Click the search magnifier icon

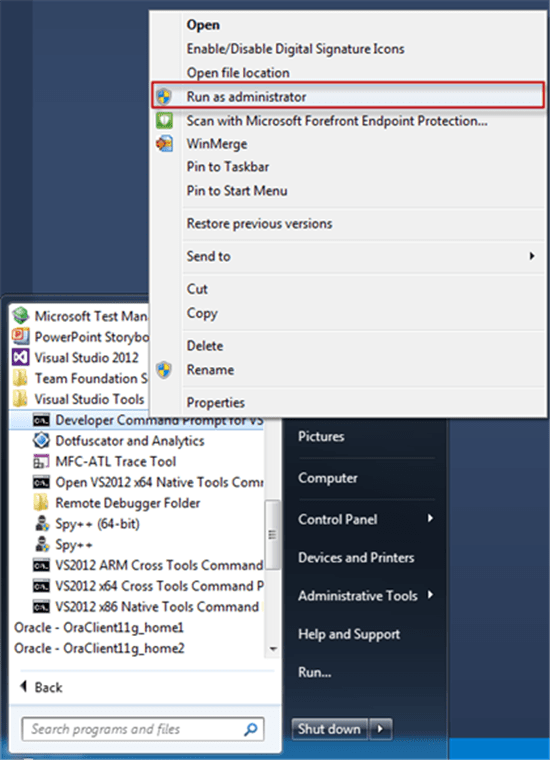point(251,729)
